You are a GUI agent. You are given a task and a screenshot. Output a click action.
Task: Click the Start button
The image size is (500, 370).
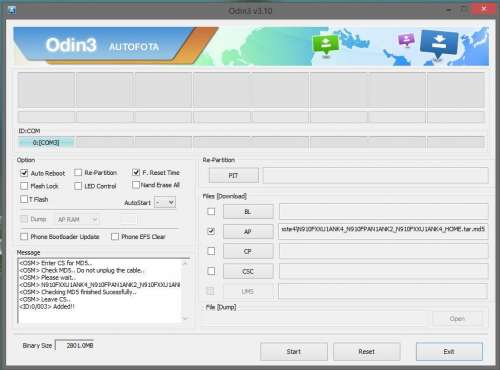294,351
